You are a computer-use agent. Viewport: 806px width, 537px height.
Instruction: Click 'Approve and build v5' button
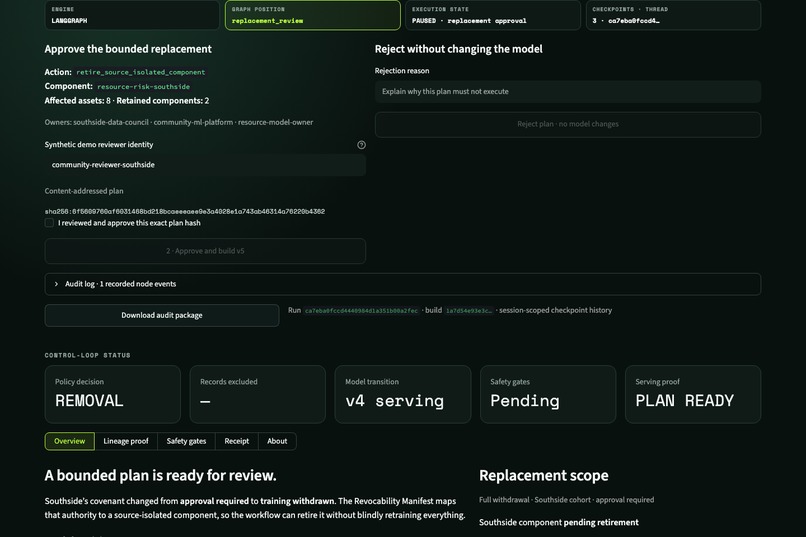pos(205,251)
